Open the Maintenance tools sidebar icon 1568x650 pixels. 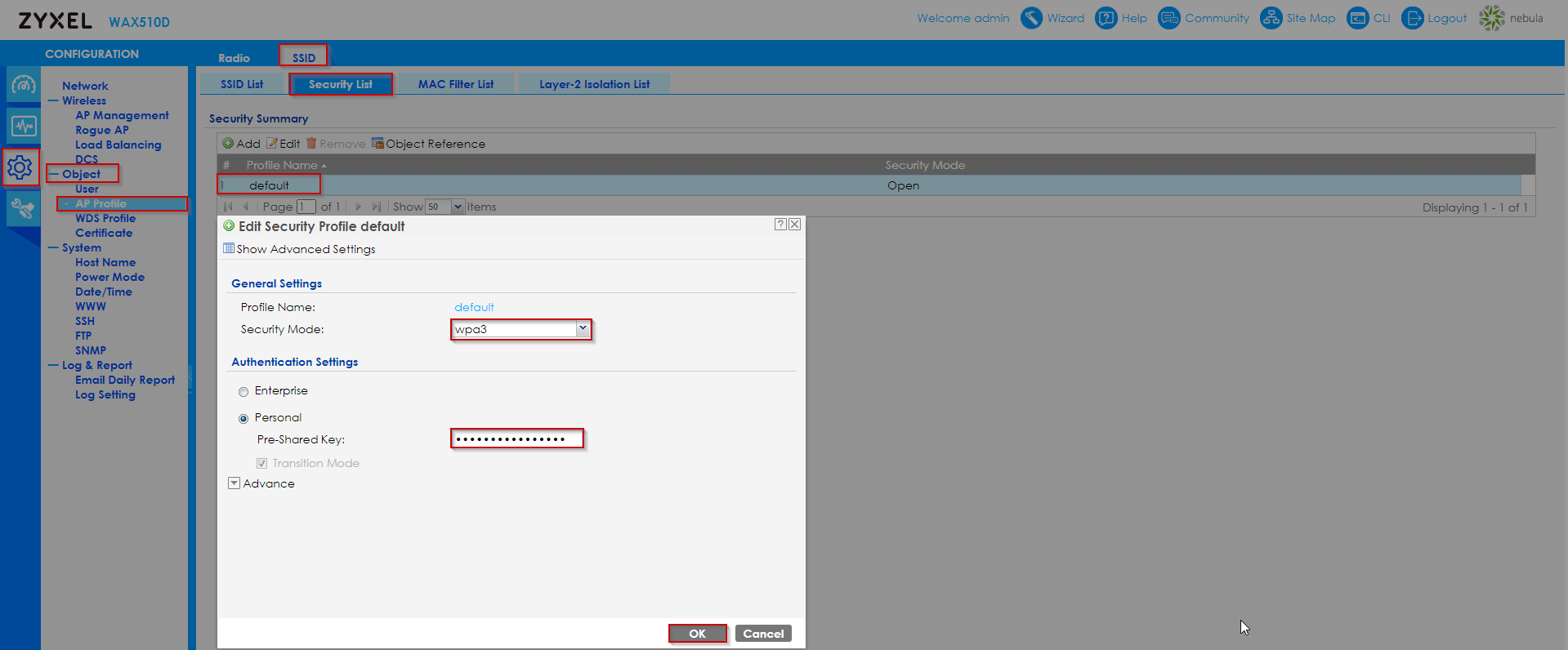[23, 209]
